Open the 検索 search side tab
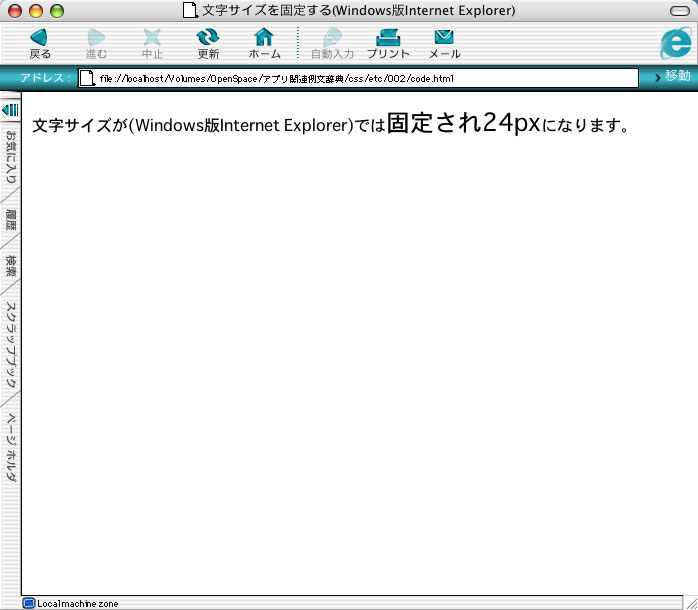Viewport: 698px width, 610px height. pyautogui.click(x=11, y=266)
